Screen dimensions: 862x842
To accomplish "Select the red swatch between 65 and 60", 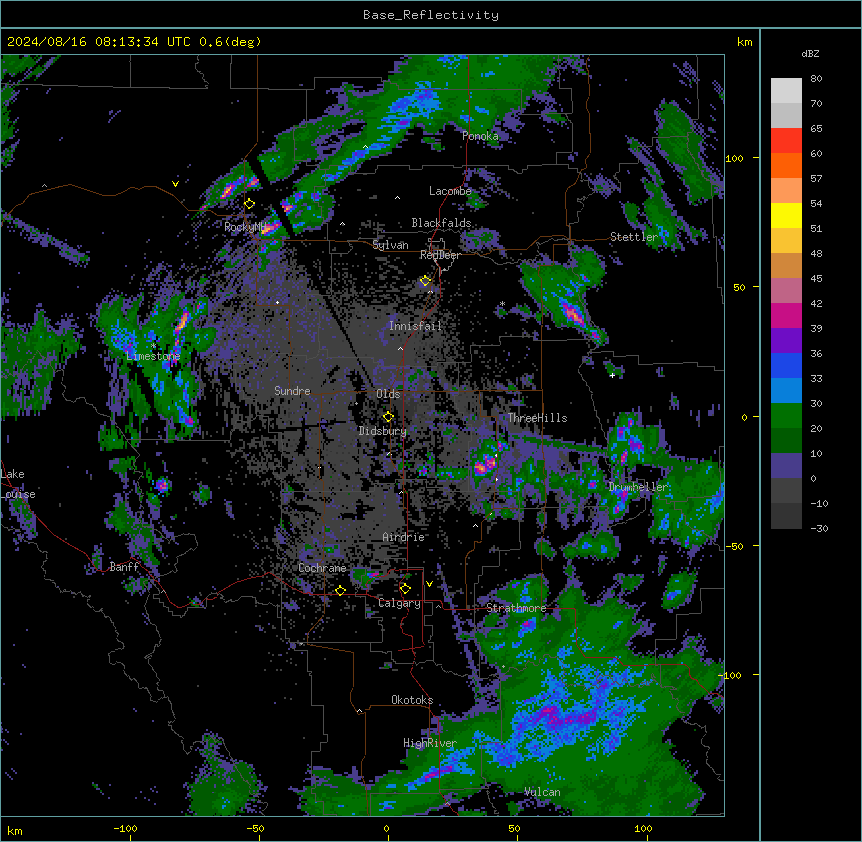I will coord(786,141).
